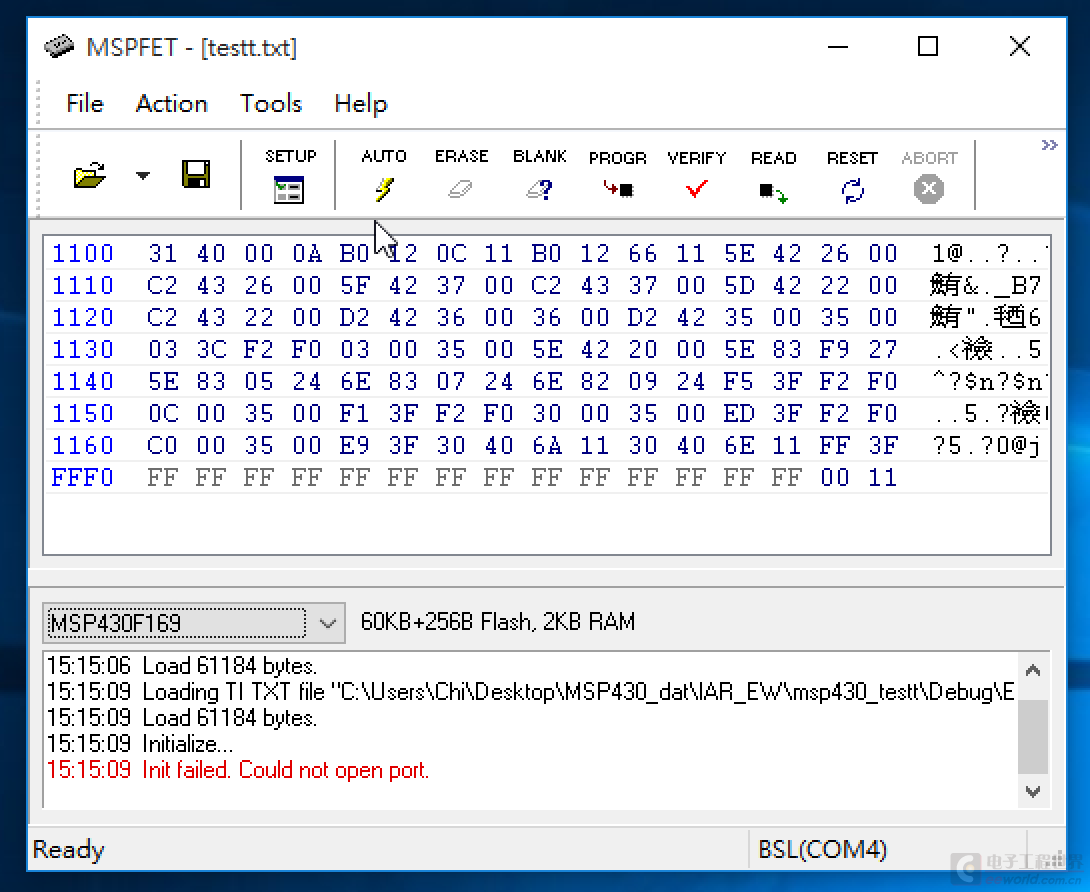Select address 1120 in the hex view
Screen dimensions: 1090x892
pyautogui.click(x=83, y=317)
